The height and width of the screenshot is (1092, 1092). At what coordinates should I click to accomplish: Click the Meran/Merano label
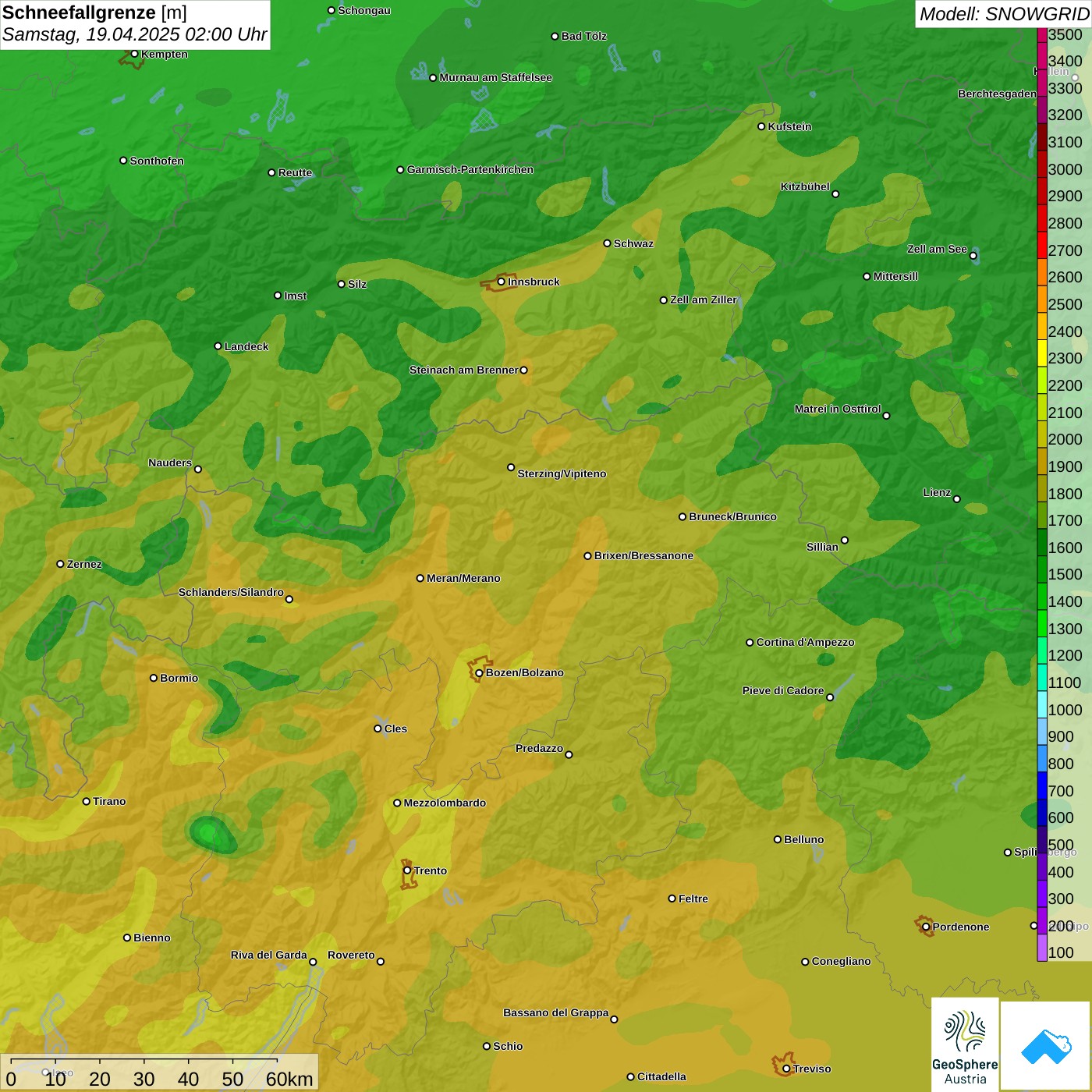pyautogui.click(x=463, y=578)
